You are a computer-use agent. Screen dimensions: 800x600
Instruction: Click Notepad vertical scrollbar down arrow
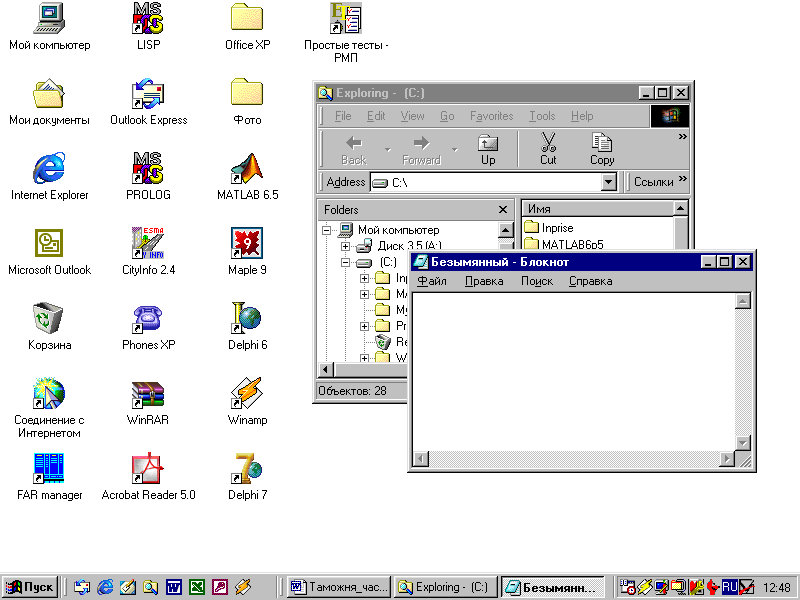pyautogui.click(x=743, y=442)
